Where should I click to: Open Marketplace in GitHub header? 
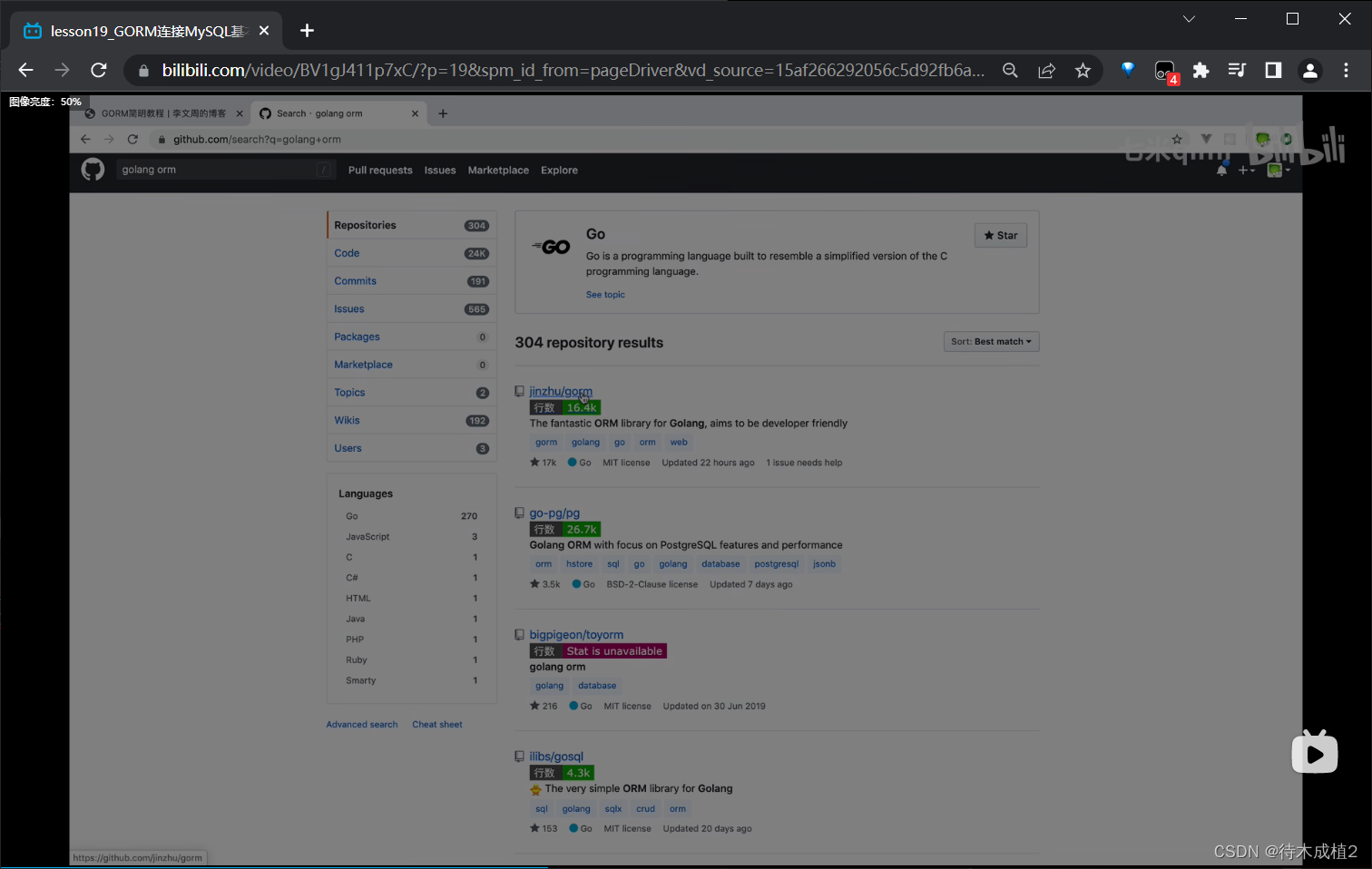[x=498, y=171]
